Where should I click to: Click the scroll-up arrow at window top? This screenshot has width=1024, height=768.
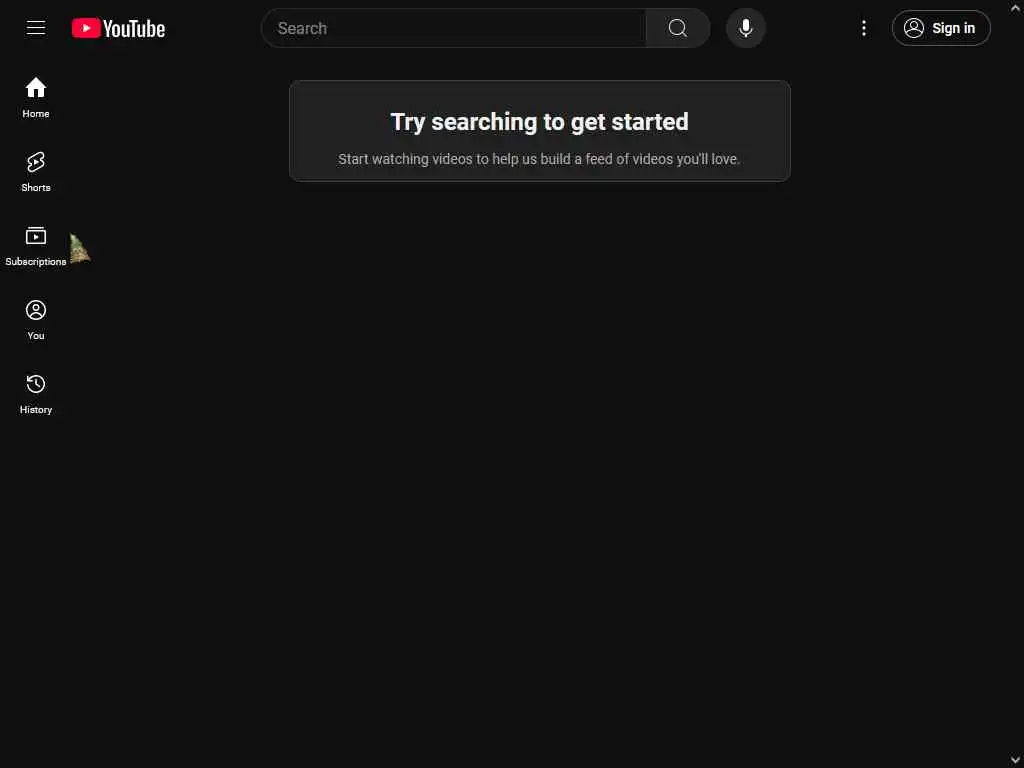point(1016,8)
